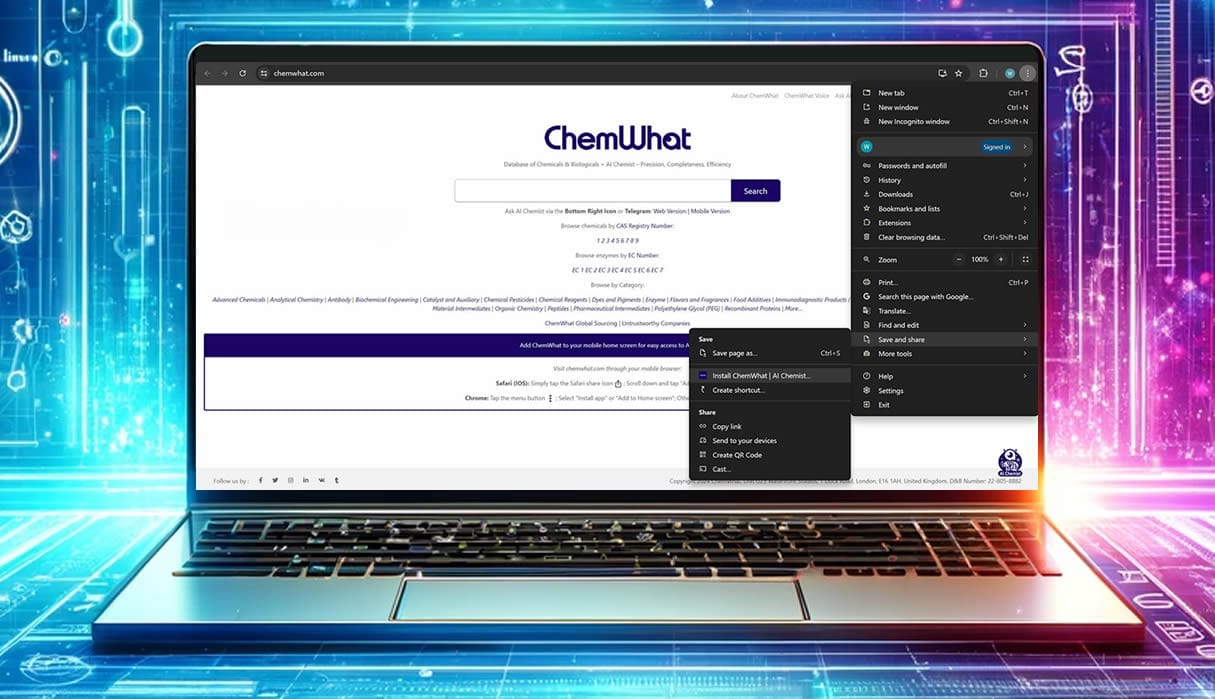
Task: Click Install ChemWhat | AI Chemist entry
Action: click(770, 376)
